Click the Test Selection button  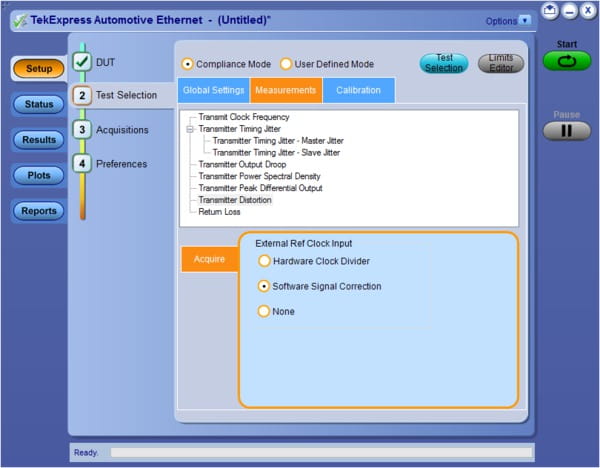click(444, 63)
